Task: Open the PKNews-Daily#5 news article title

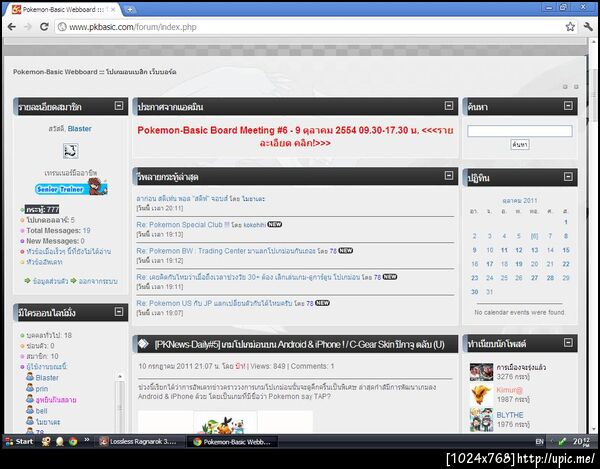Action: point(299,345)
